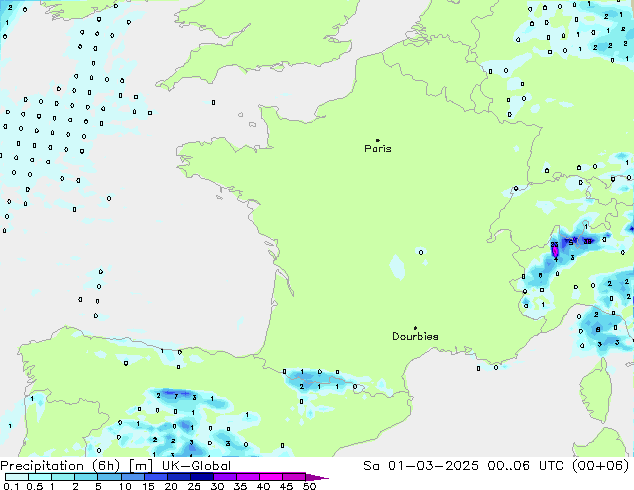This screenshot has width=634, height=490.
Task: Select the lightest 0.1–0.5 legend swatch
Action: [17, 477]
